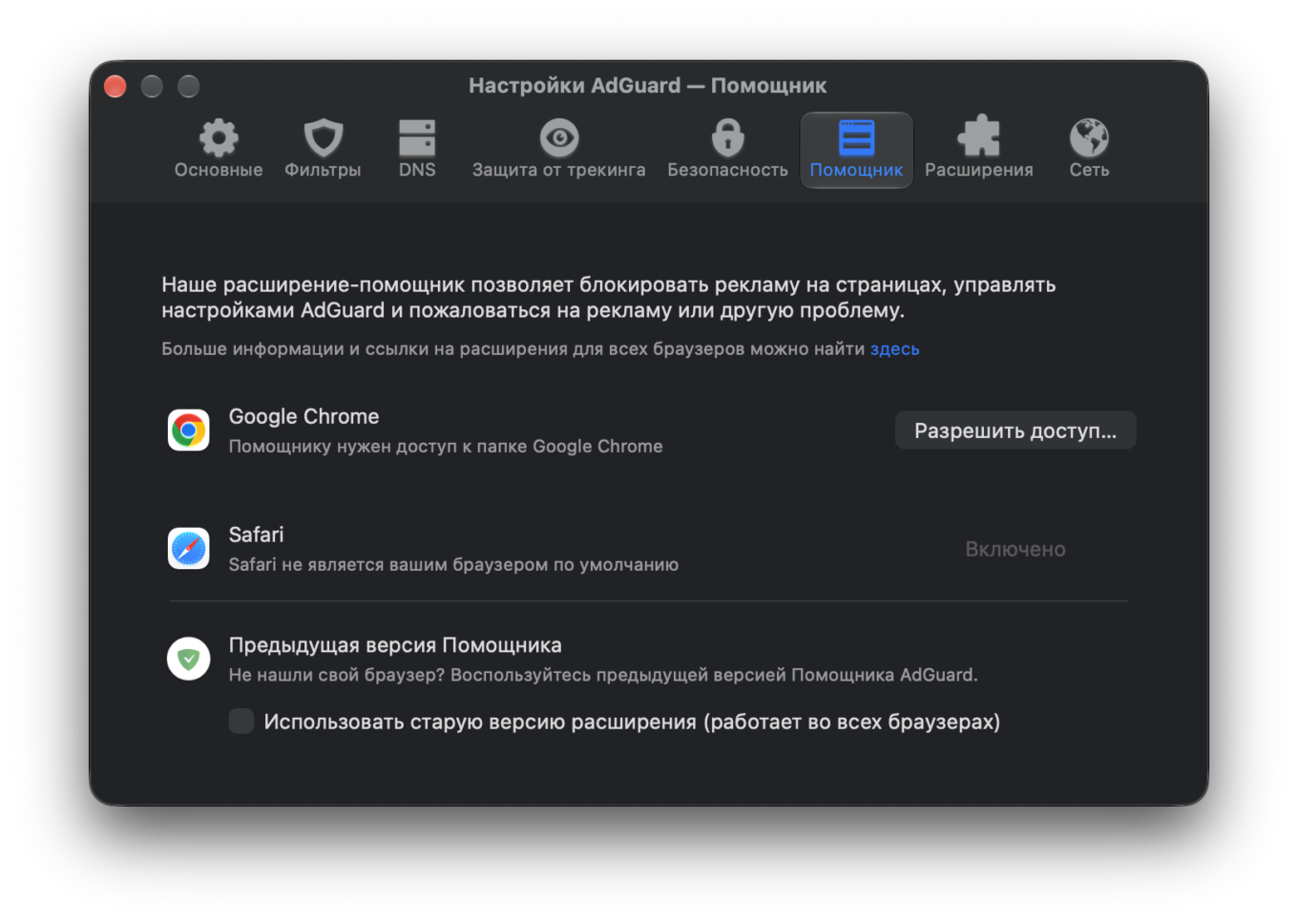The image size is (1298, 924).
Task: Click the Safari label
Action: (x=256, y=535)
